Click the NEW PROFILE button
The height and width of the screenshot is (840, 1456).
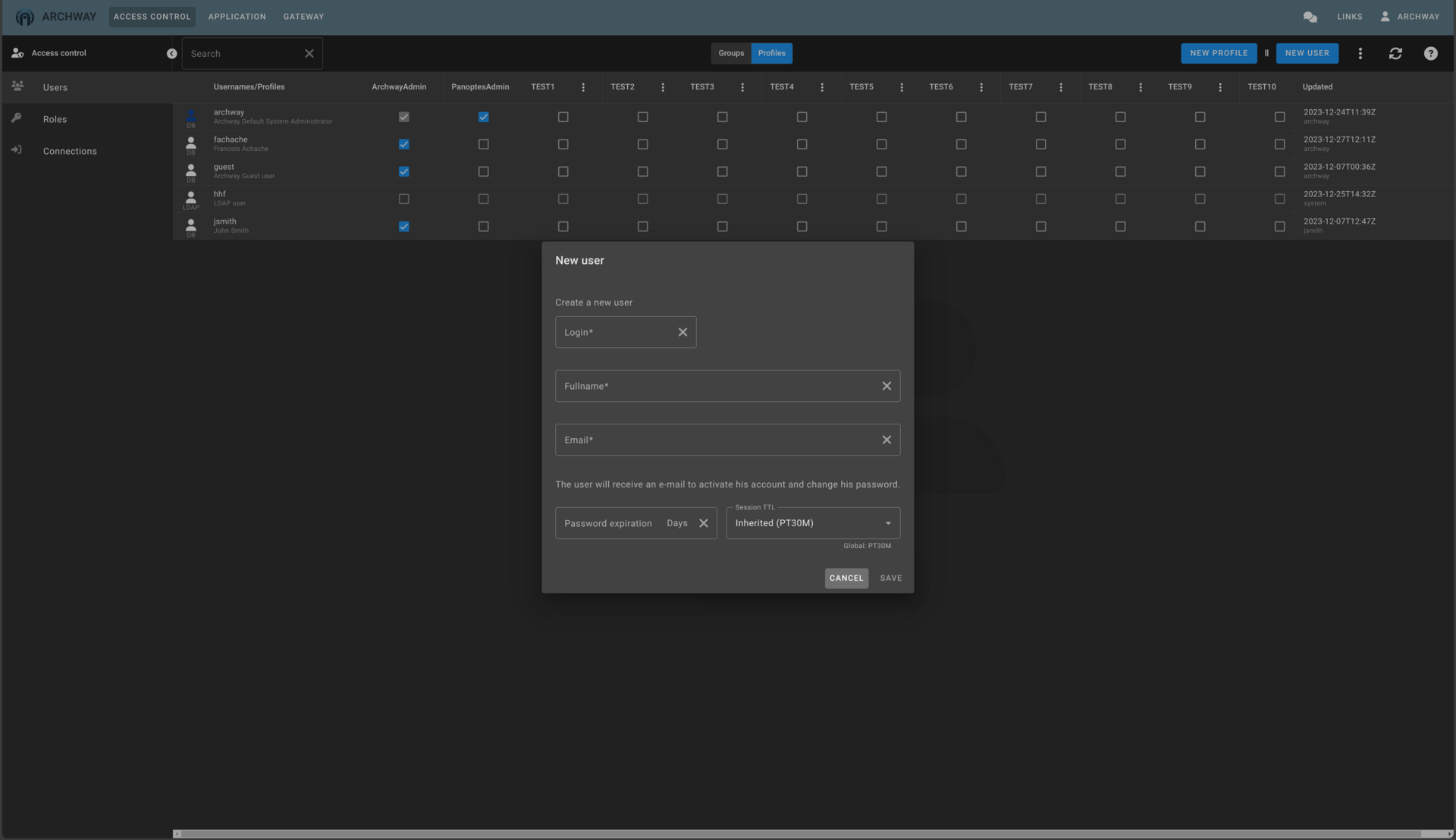pyautogui.click(x=1219, y=53)
